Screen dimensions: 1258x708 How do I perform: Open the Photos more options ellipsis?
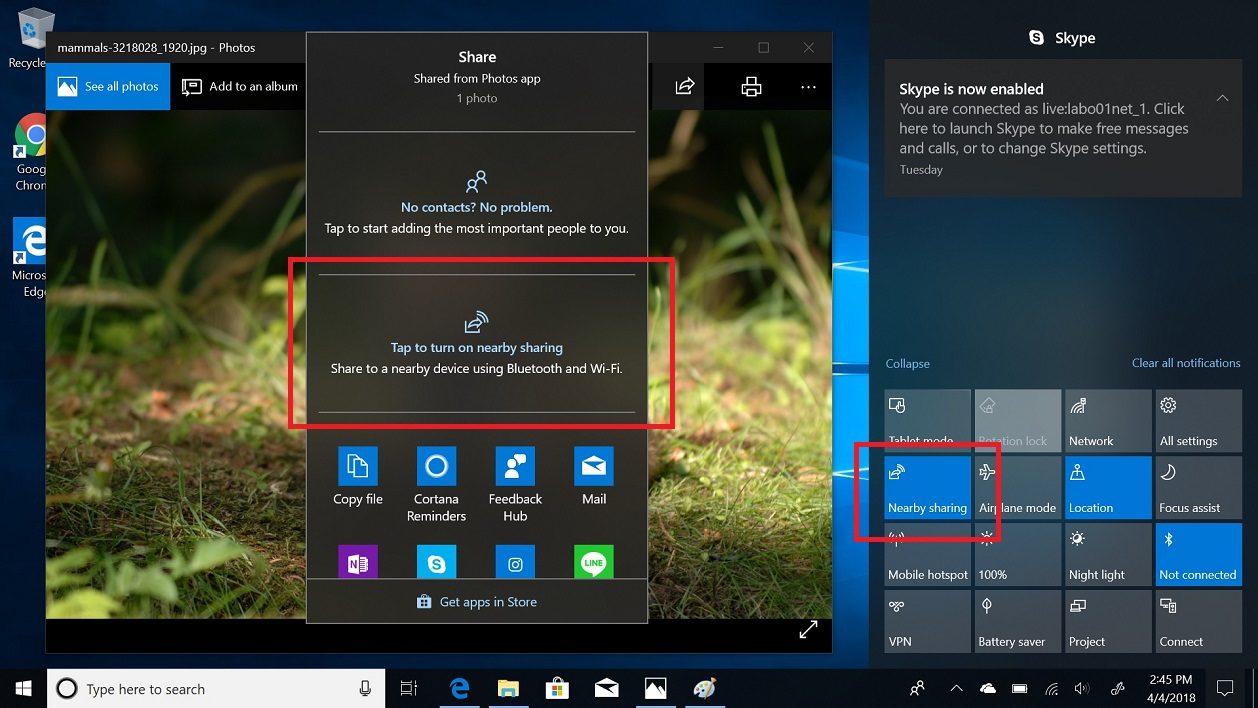click(x=808, y=87)
